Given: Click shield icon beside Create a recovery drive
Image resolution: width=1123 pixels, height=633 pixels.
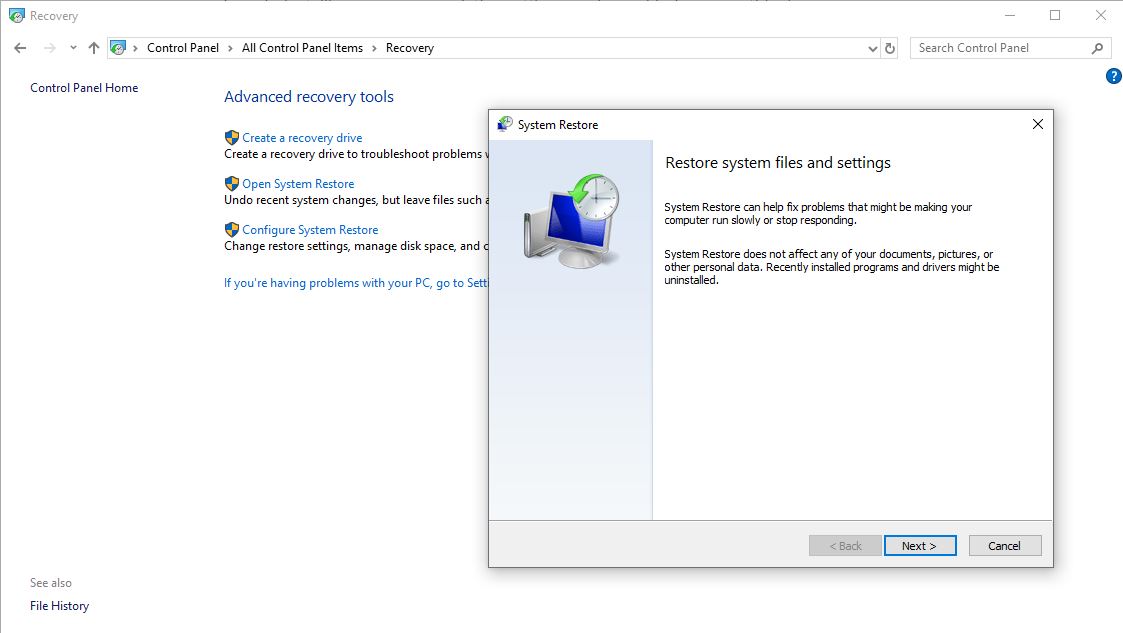Looking at the screenshot, I should [x=231, y=137].
